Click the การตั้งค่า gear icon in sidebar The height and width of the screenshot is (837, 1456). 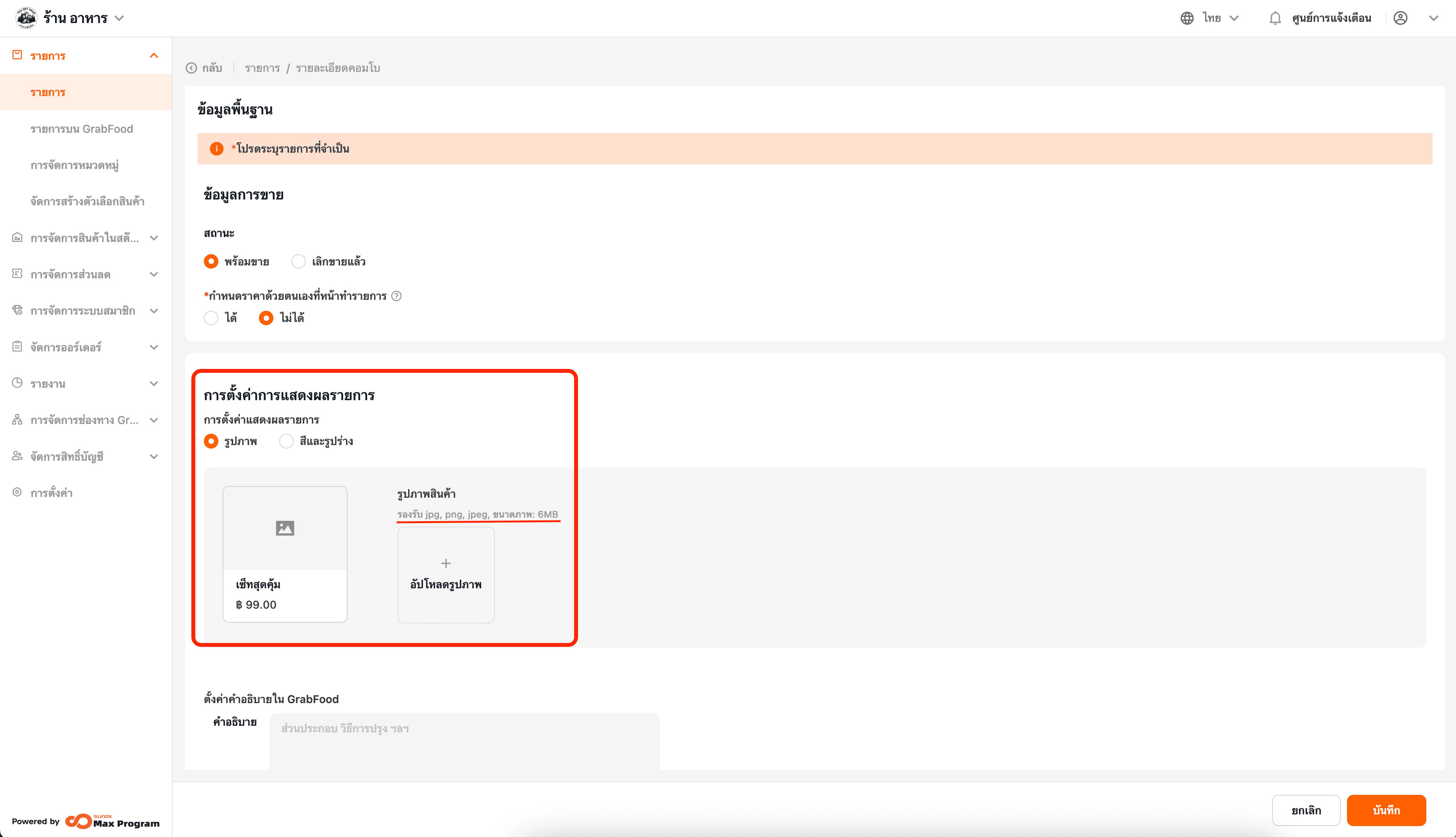pos(17,493)
